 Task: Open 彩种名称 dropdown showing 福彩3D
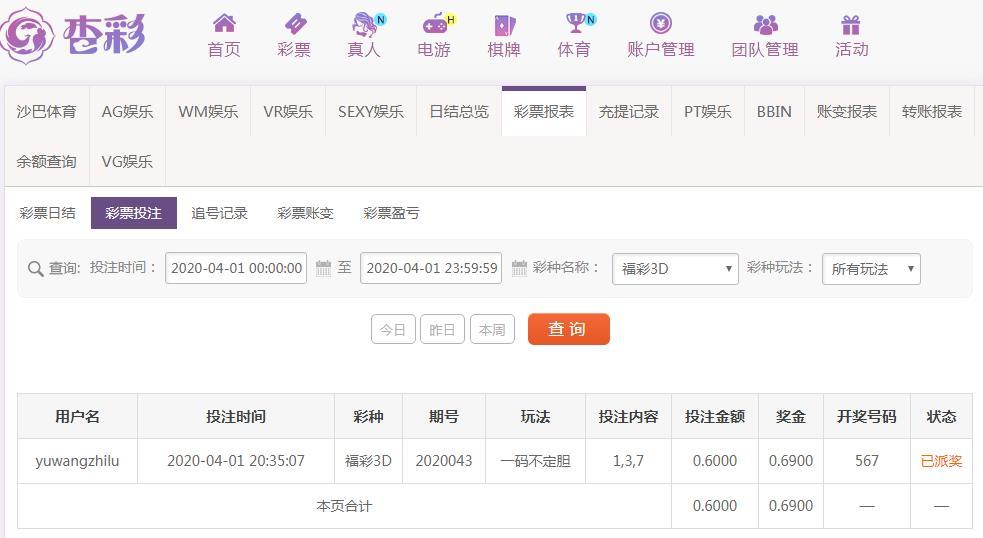coord(675,269)
